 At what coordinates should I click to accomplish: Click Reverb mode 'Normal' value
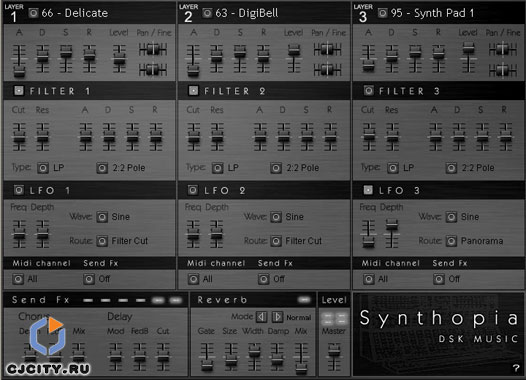click(x=299, y=317)
